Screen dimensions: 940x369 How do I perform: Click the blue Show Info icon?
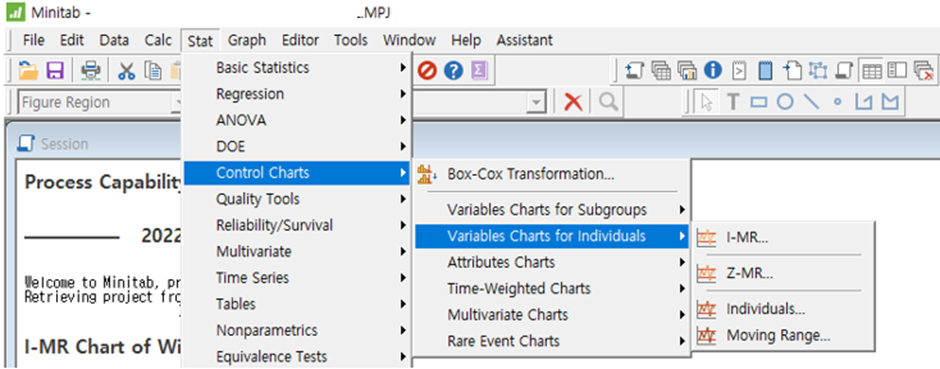(713, 71)
